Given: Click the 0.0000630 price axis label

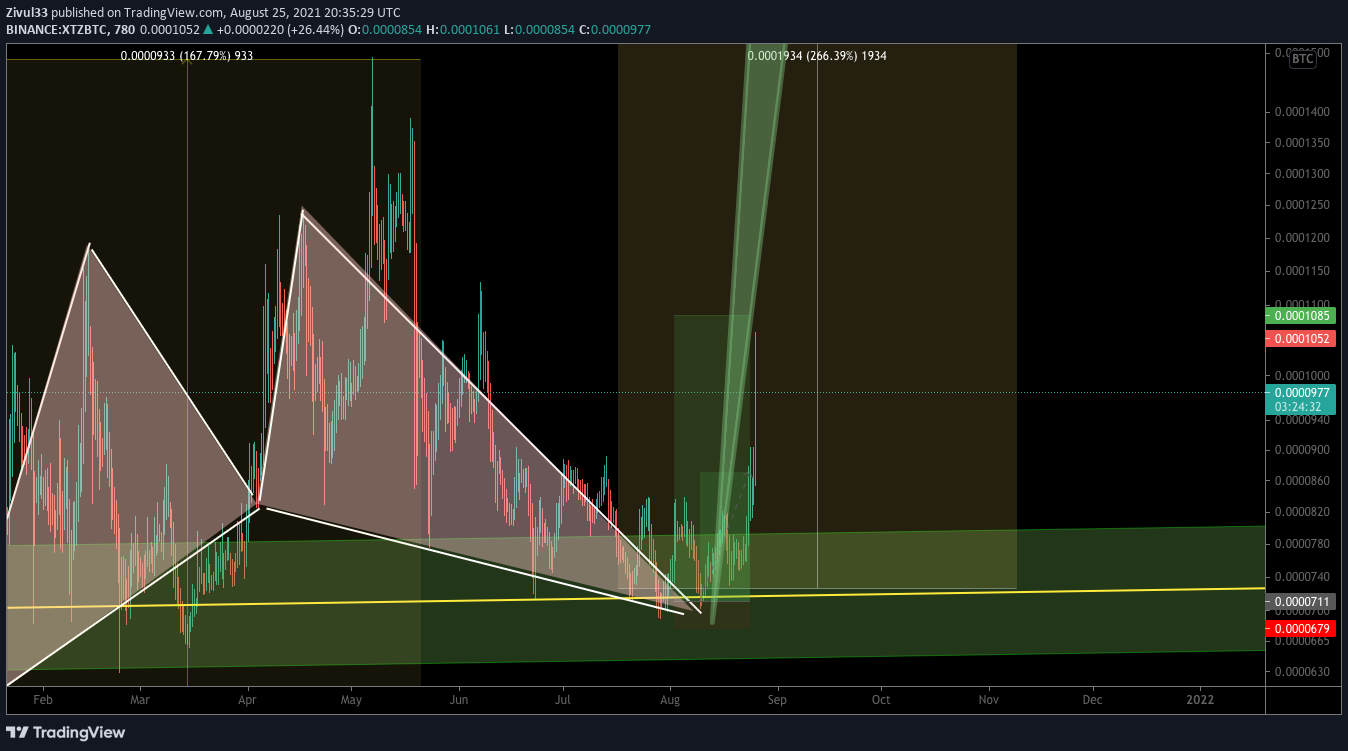Looking at the screenshot, I should pos(1302,672).
